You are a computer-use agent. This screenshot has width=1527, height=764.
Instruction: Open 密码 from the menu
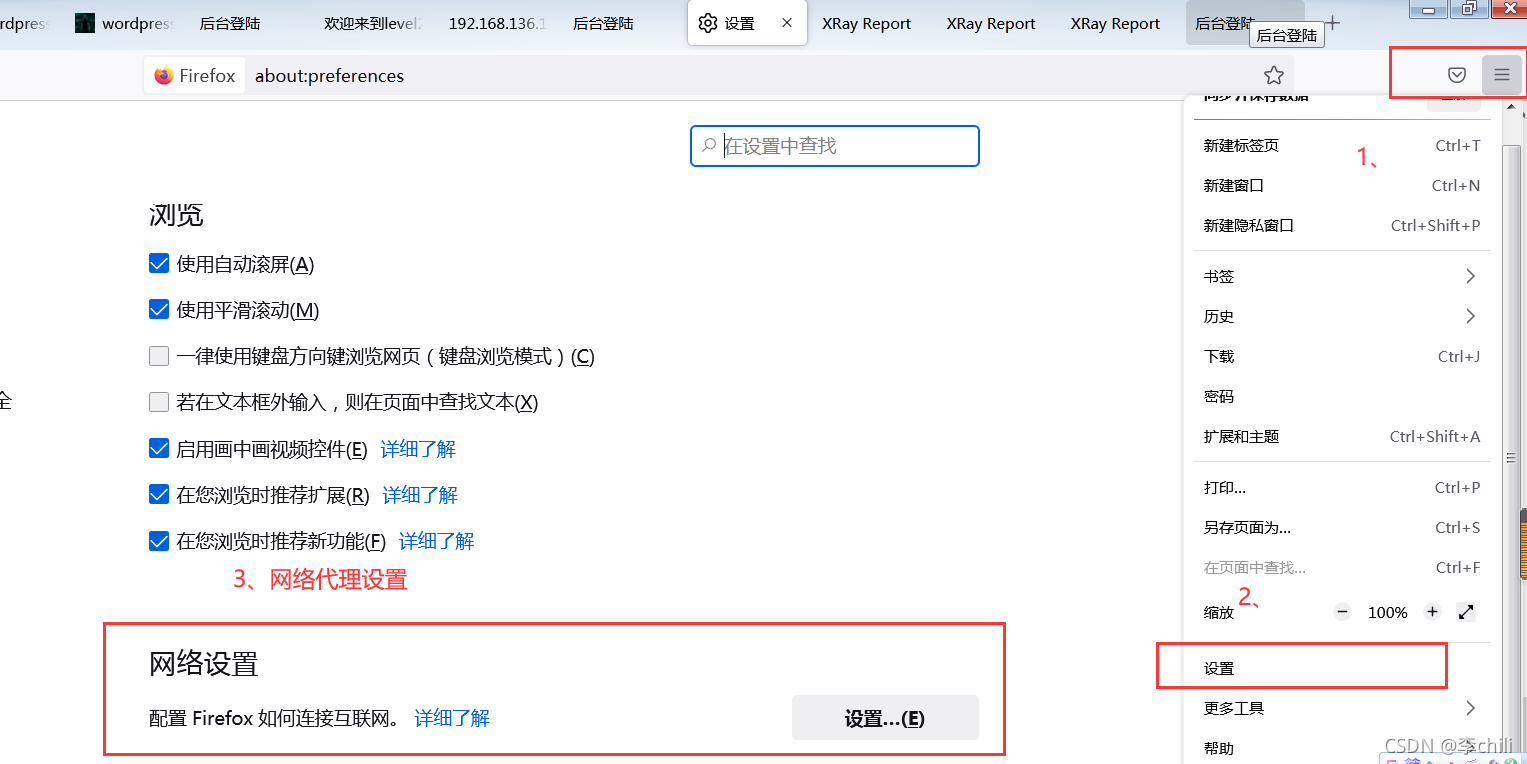(1340, 396)
